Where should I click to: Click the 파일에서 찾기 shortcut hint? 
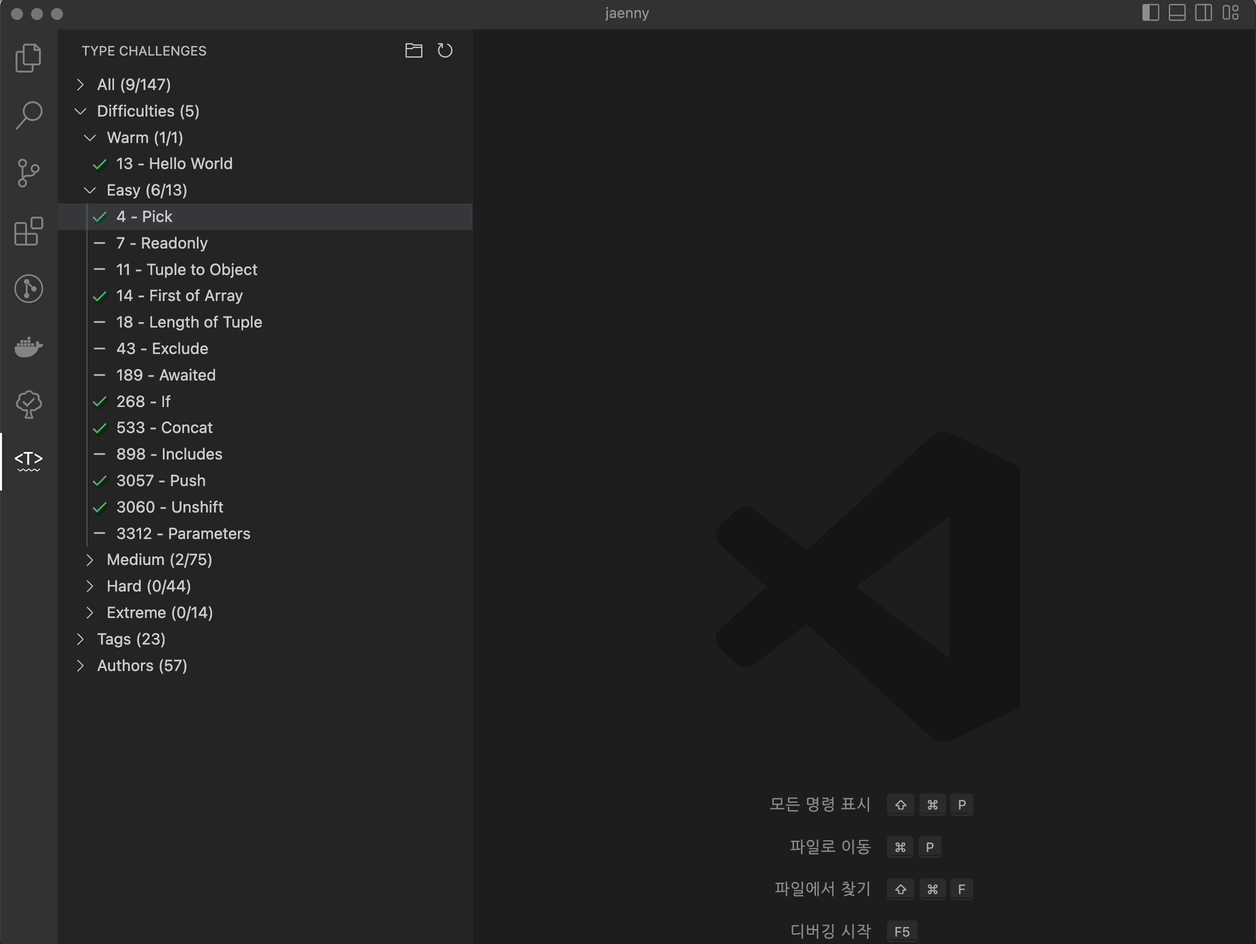click(823, 889)
